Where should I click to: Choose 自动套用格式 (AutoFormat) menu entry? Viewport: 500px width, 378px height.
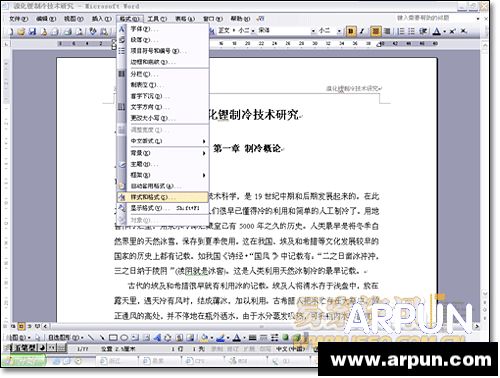click(x=163, y=186)
